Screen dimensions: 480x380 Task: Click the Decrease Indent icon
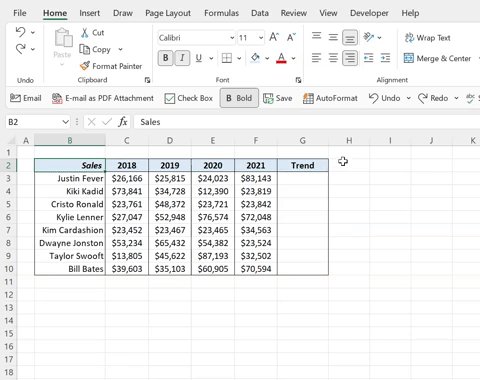click(369, 58)
